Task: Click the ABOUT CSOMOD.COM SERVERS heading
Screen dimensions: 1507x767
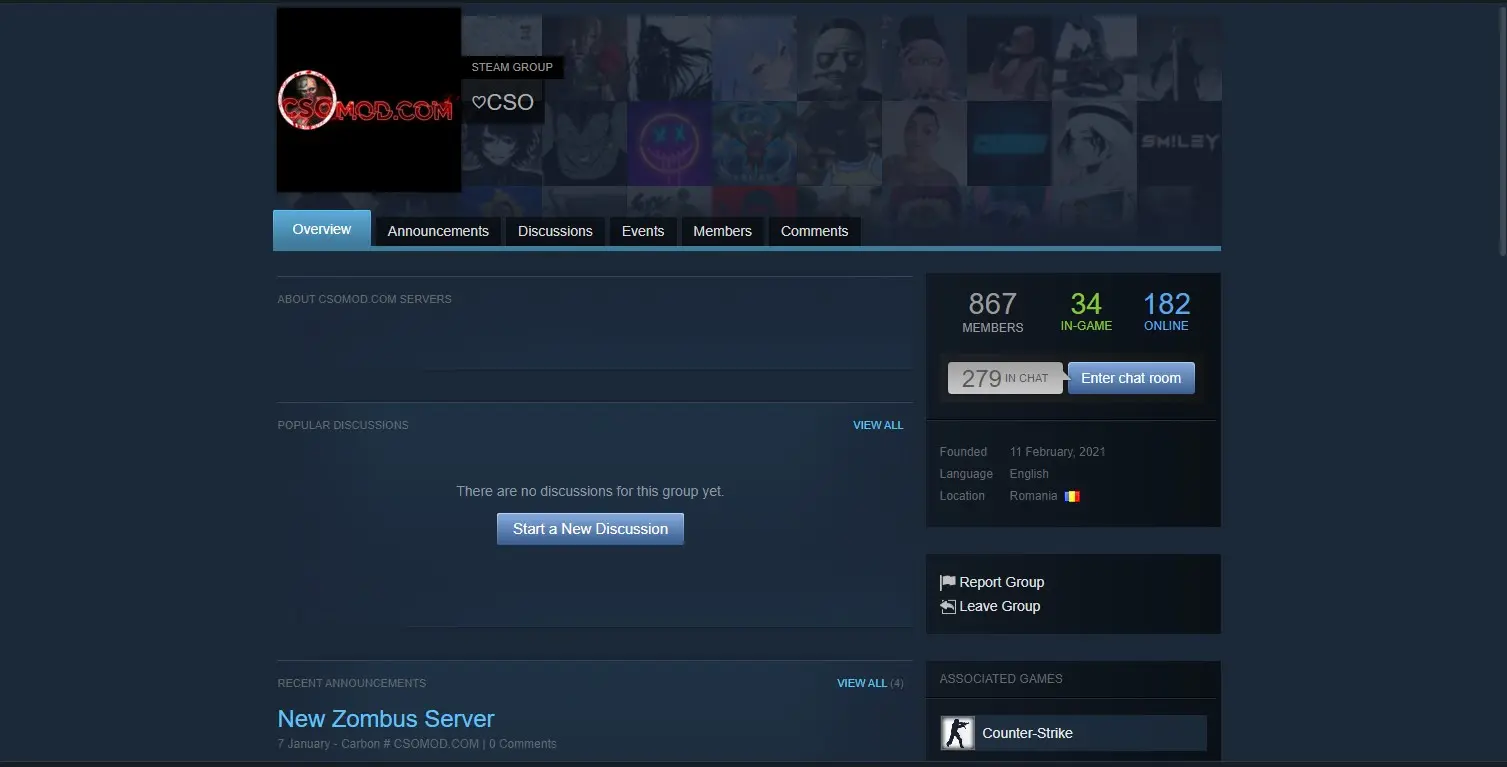Action: [364, 299]
